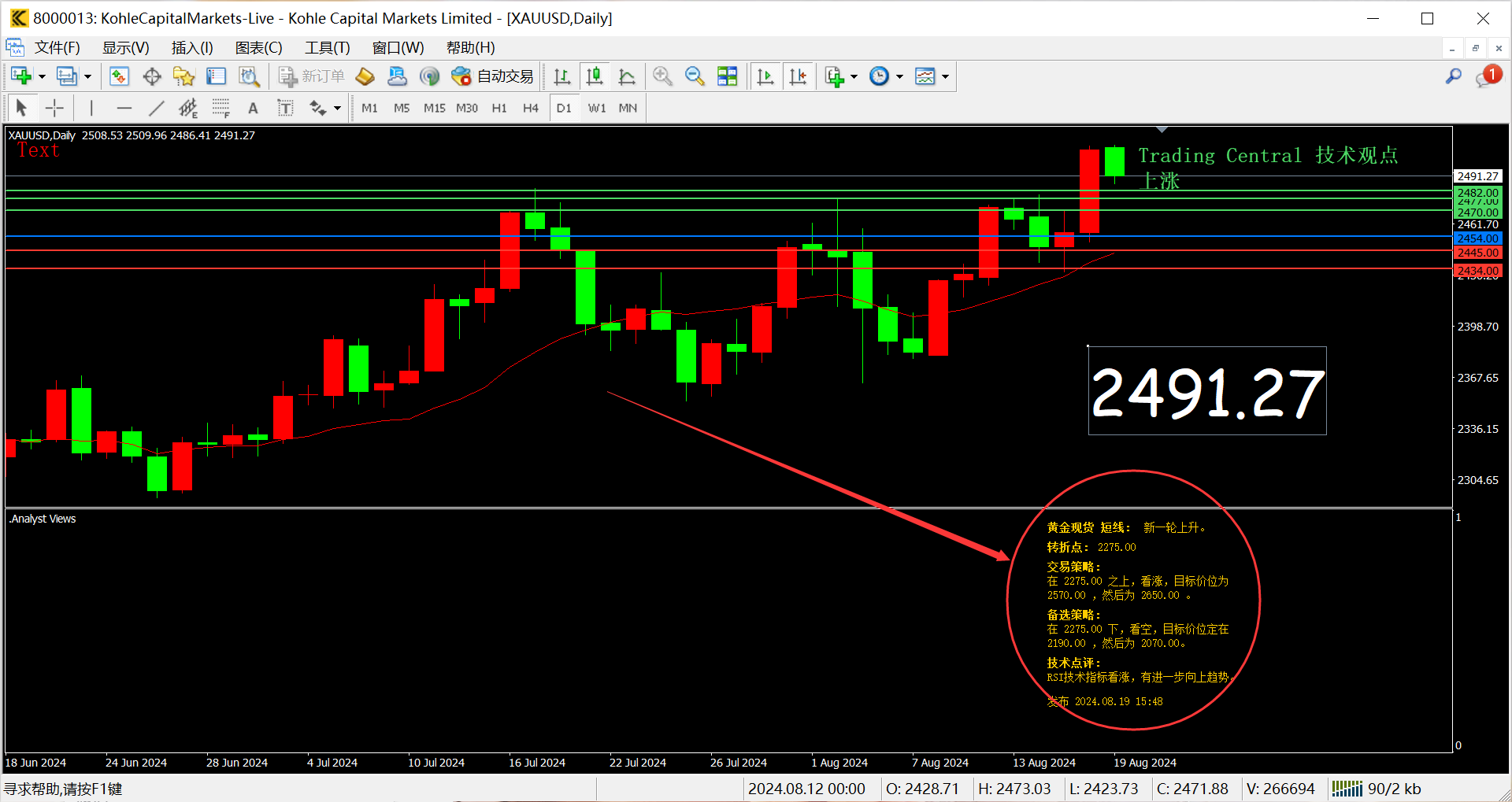
Task: Switch to M15 timeframe
Action: (435, 108)
